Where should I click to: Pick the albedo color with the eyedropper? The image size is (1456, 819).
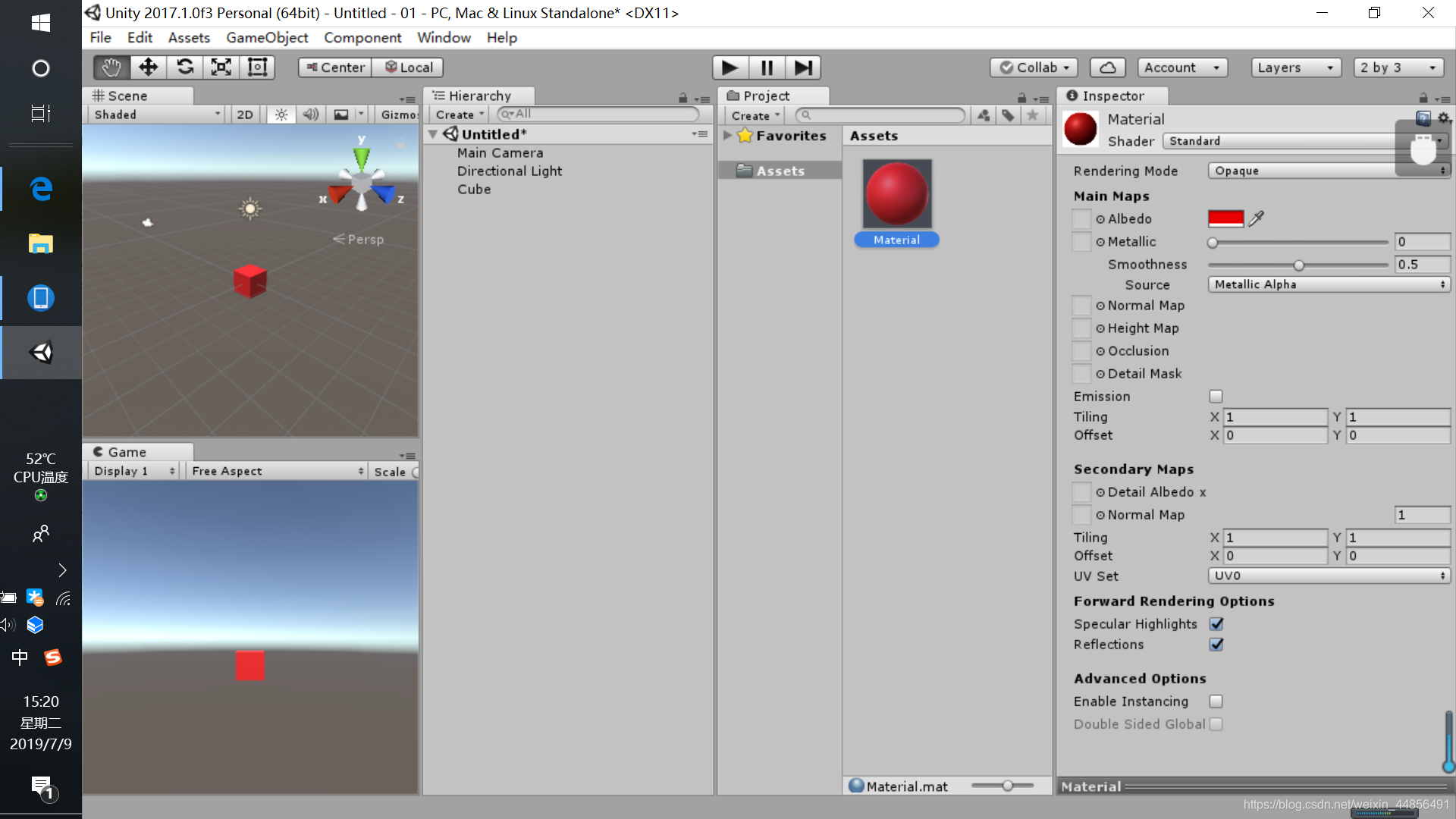[x=1257, y=218]
